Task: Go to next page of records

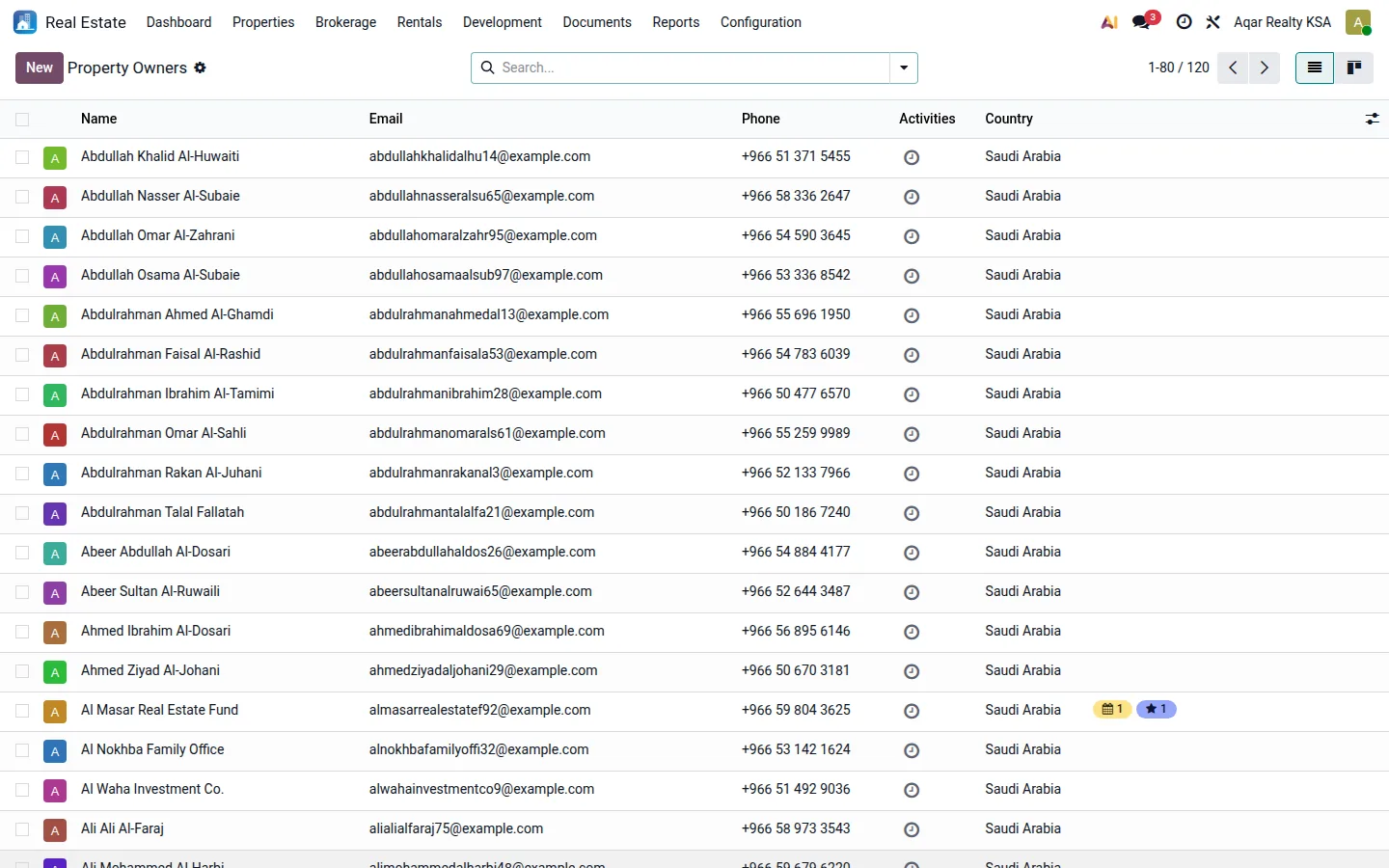Action: point(1265,68)
